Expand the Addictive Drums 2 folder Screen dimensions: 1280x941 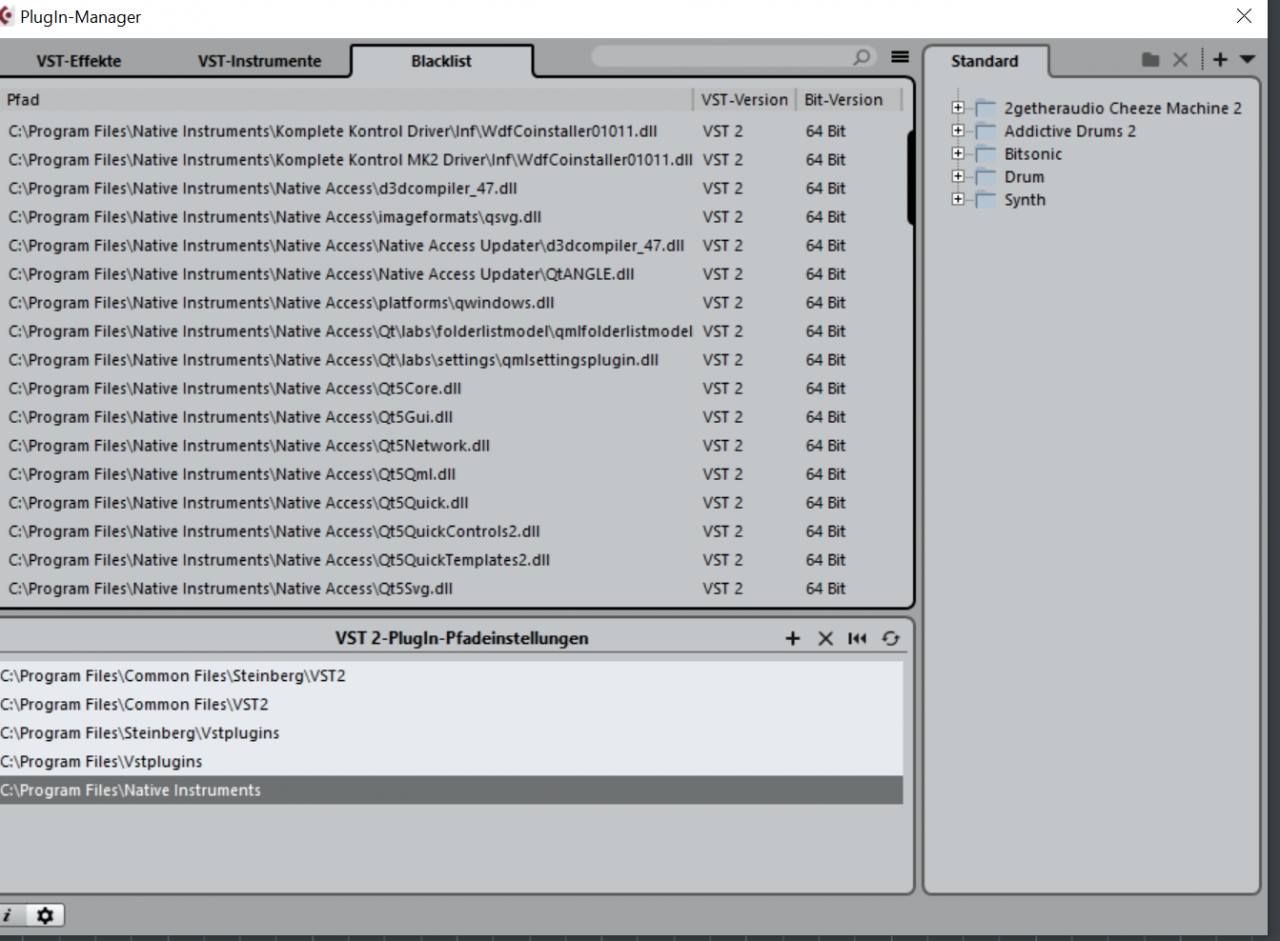click(958, 131)
